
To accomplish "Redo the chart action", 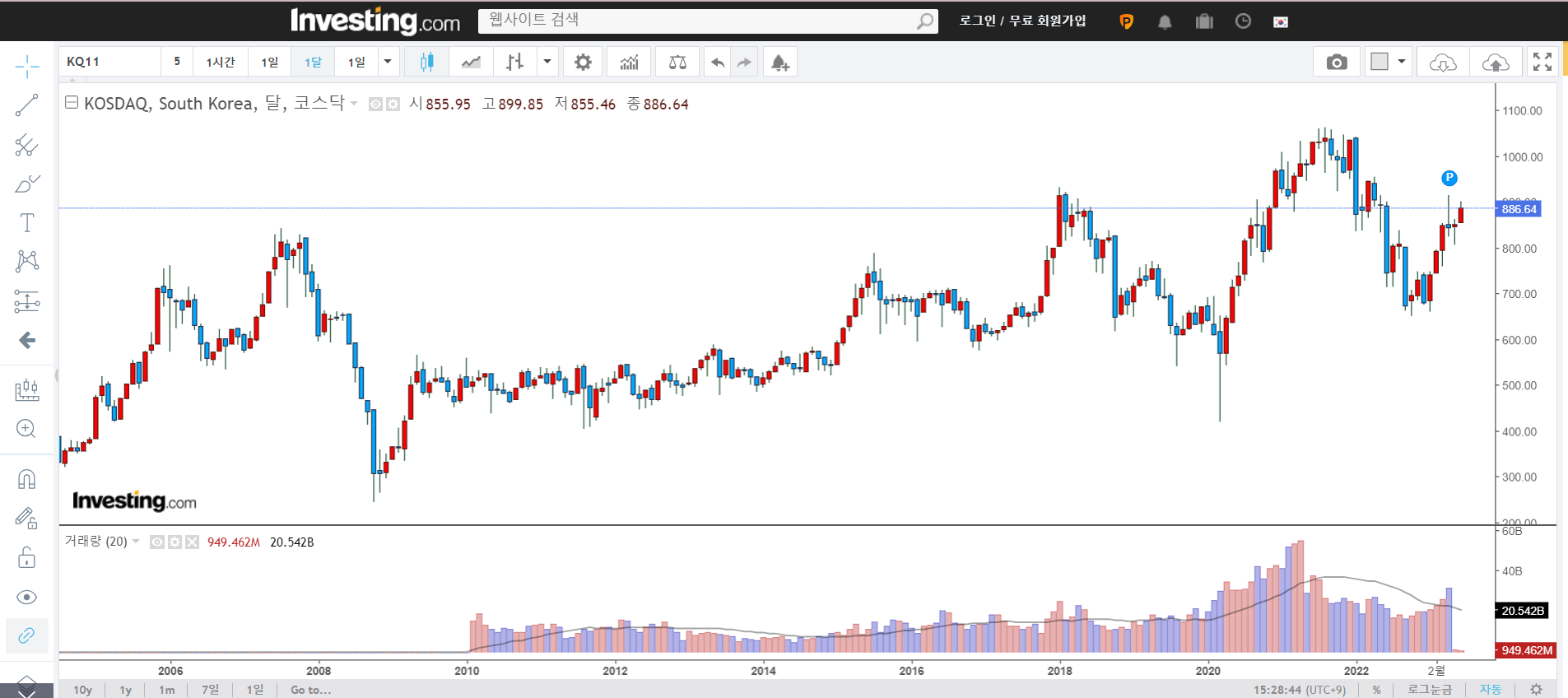I will tap(744, 62).
